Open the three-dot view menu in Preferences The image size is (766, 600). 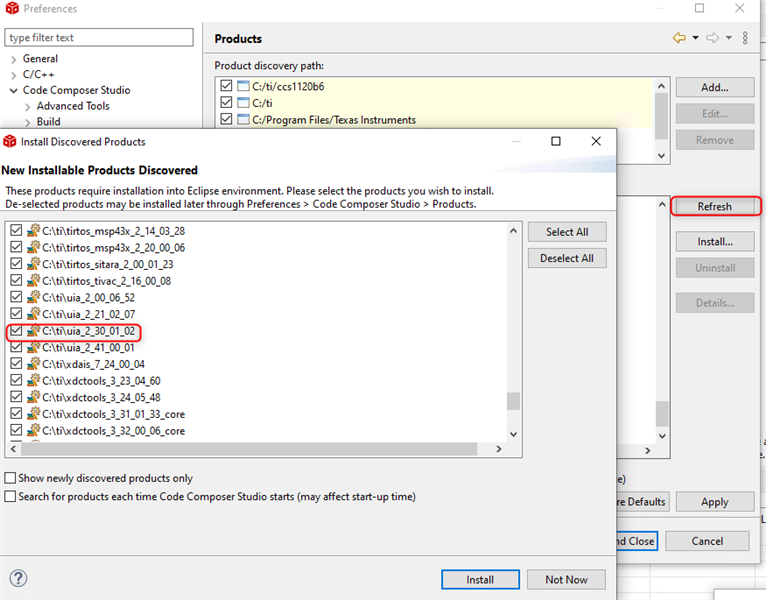(745, 38)
